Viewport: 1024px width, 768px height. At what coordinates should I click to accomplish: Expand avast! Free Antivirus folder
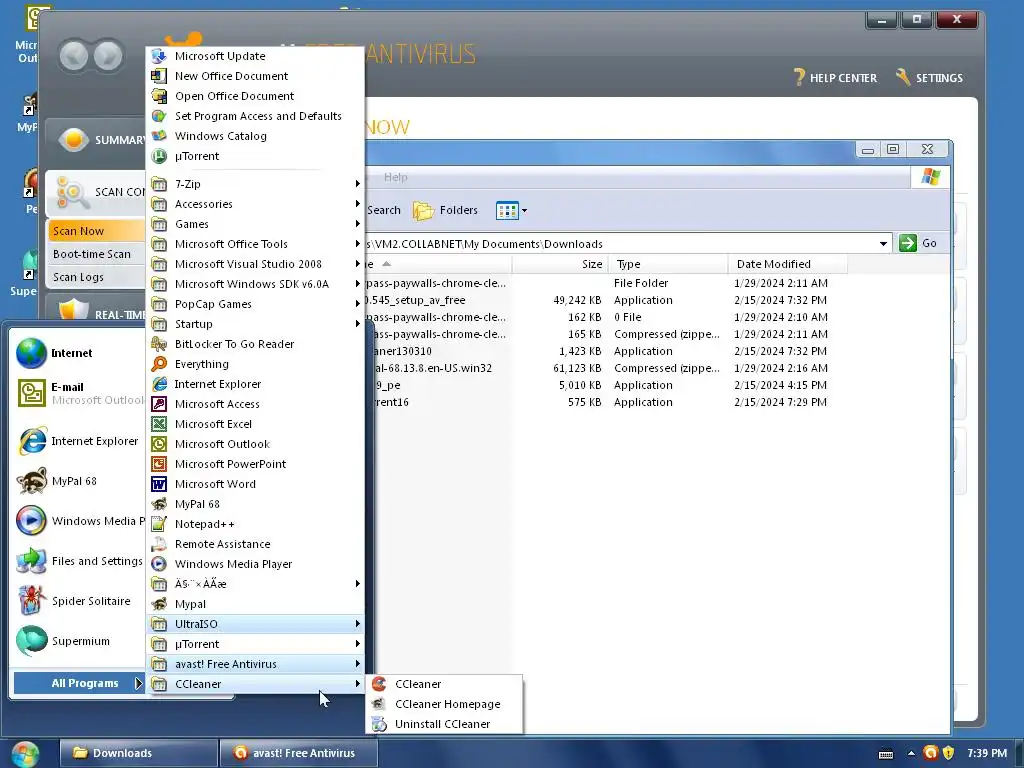click(x=255, y=664)
